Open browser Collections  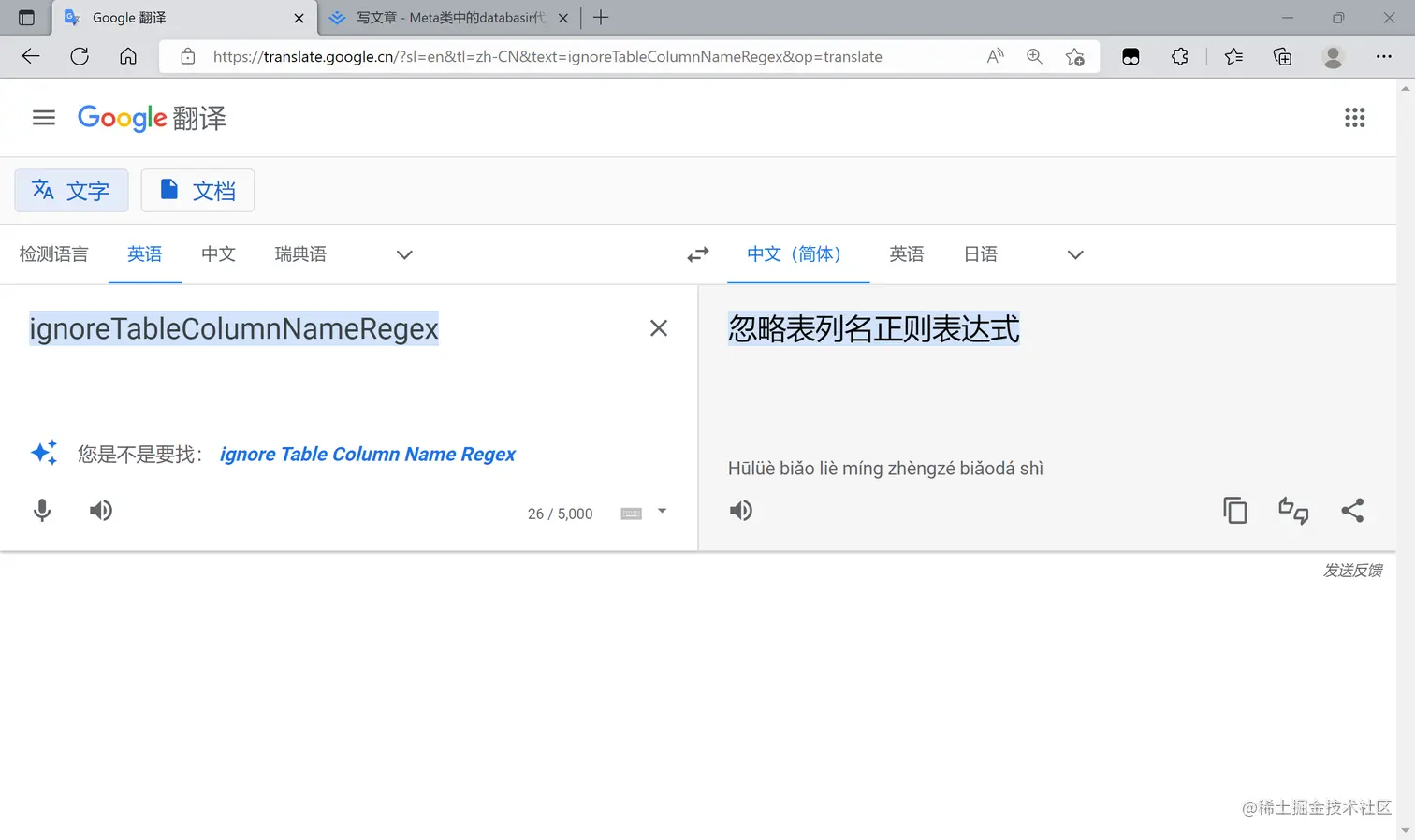pyautogui.click(x=1282, y=57)
